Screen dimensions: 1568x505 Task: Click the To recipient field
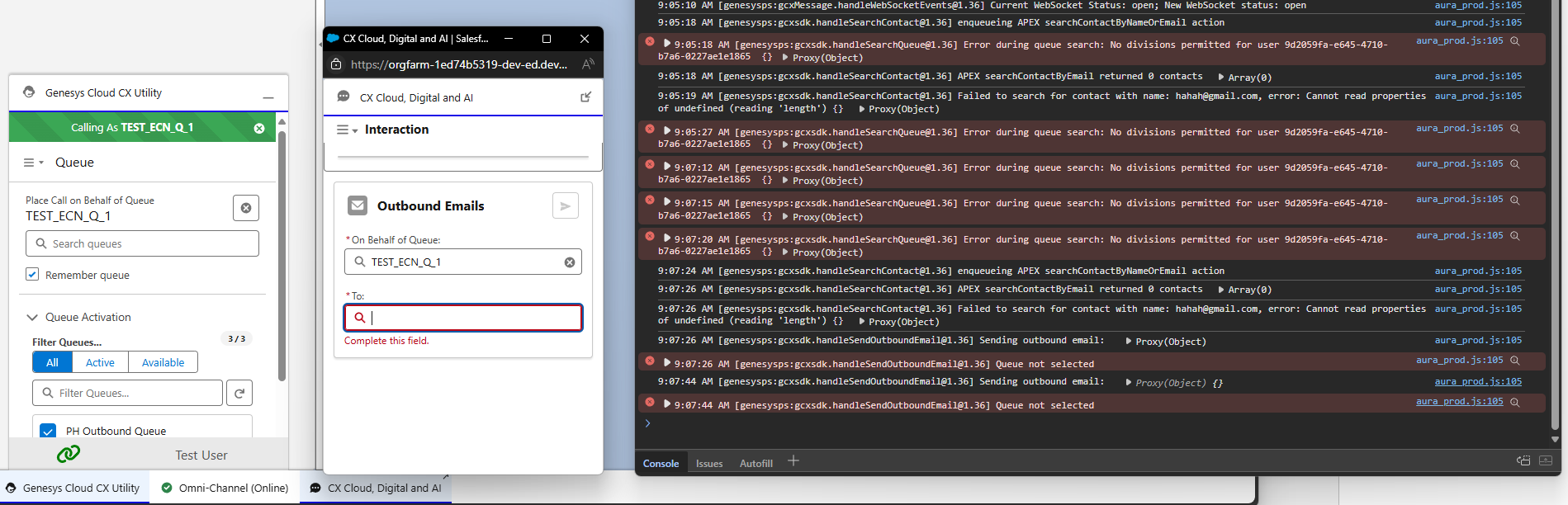click(463, 318)
